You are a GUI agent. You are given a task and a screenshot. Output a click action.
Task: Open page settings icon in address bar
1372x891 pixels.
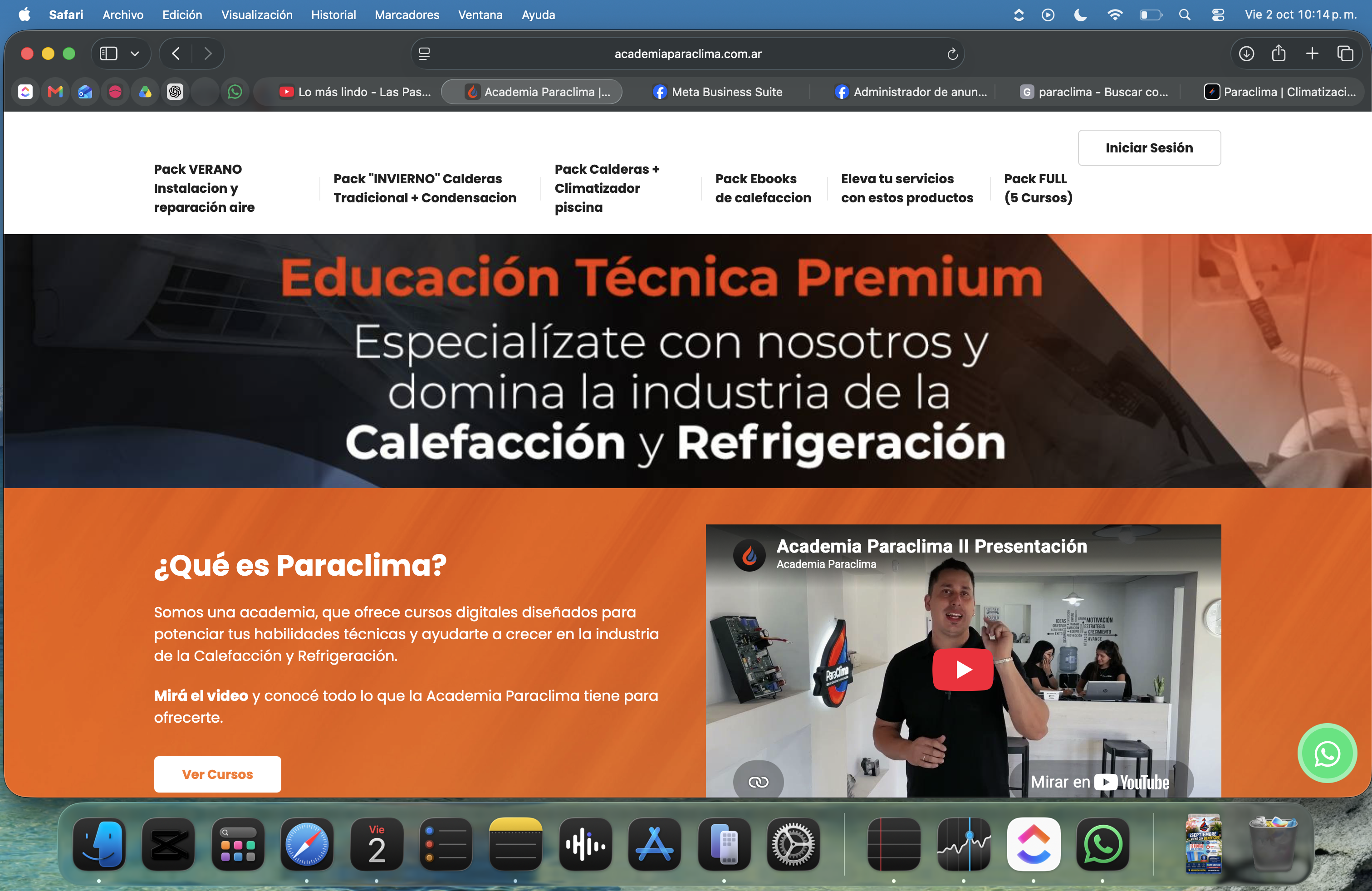pyautogui.click(x=425, y=54)
